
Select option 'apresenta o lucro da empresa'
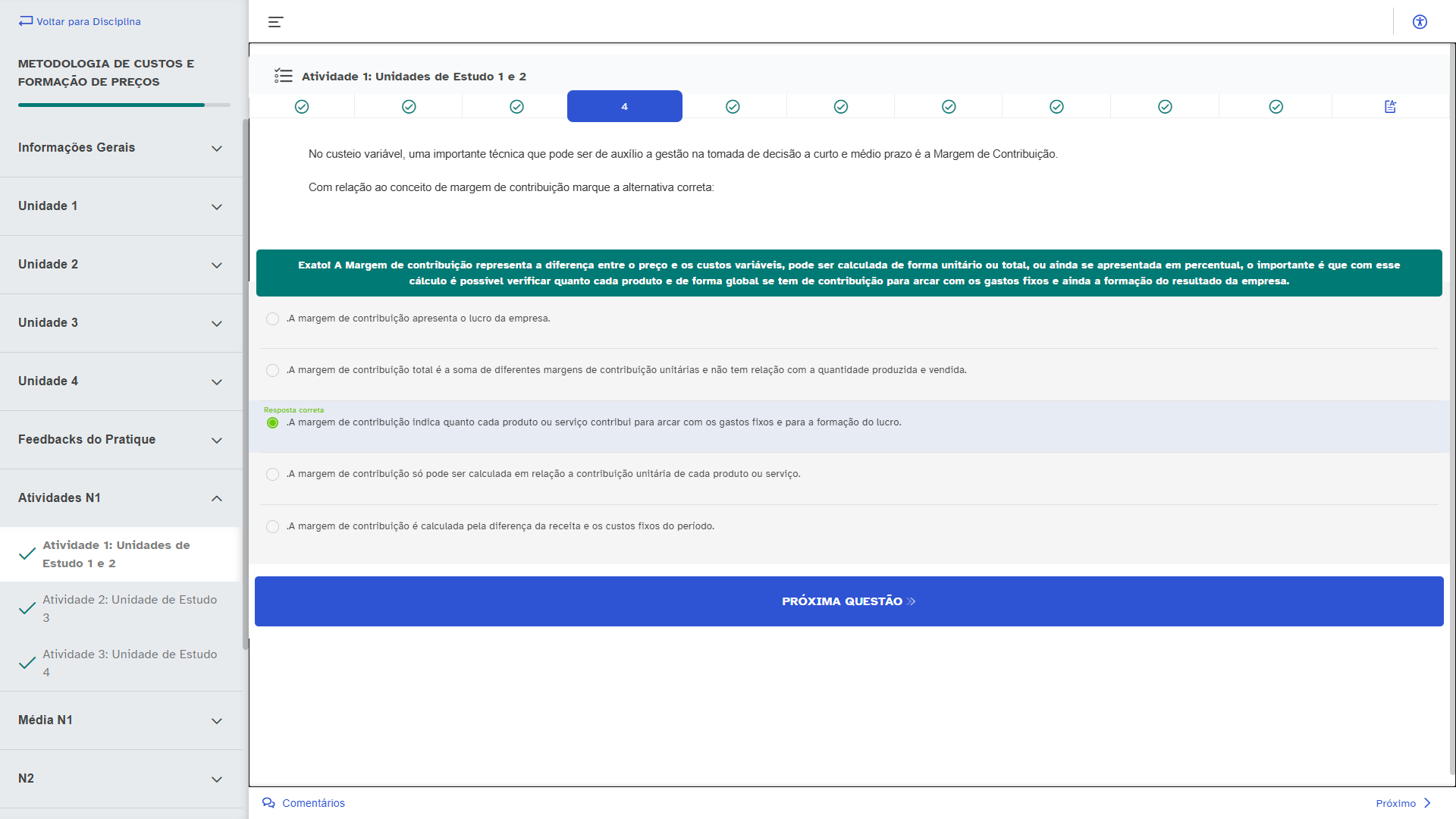tap(272, 319)
